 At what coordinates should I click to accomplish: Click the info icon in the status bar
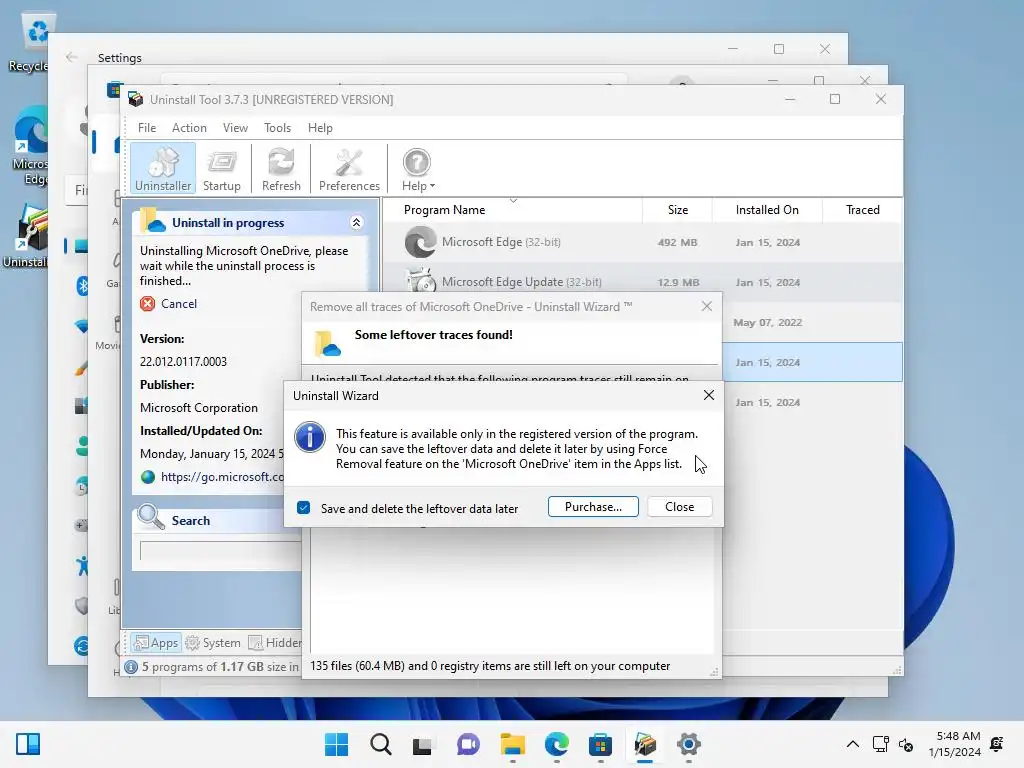click(131, 667)
